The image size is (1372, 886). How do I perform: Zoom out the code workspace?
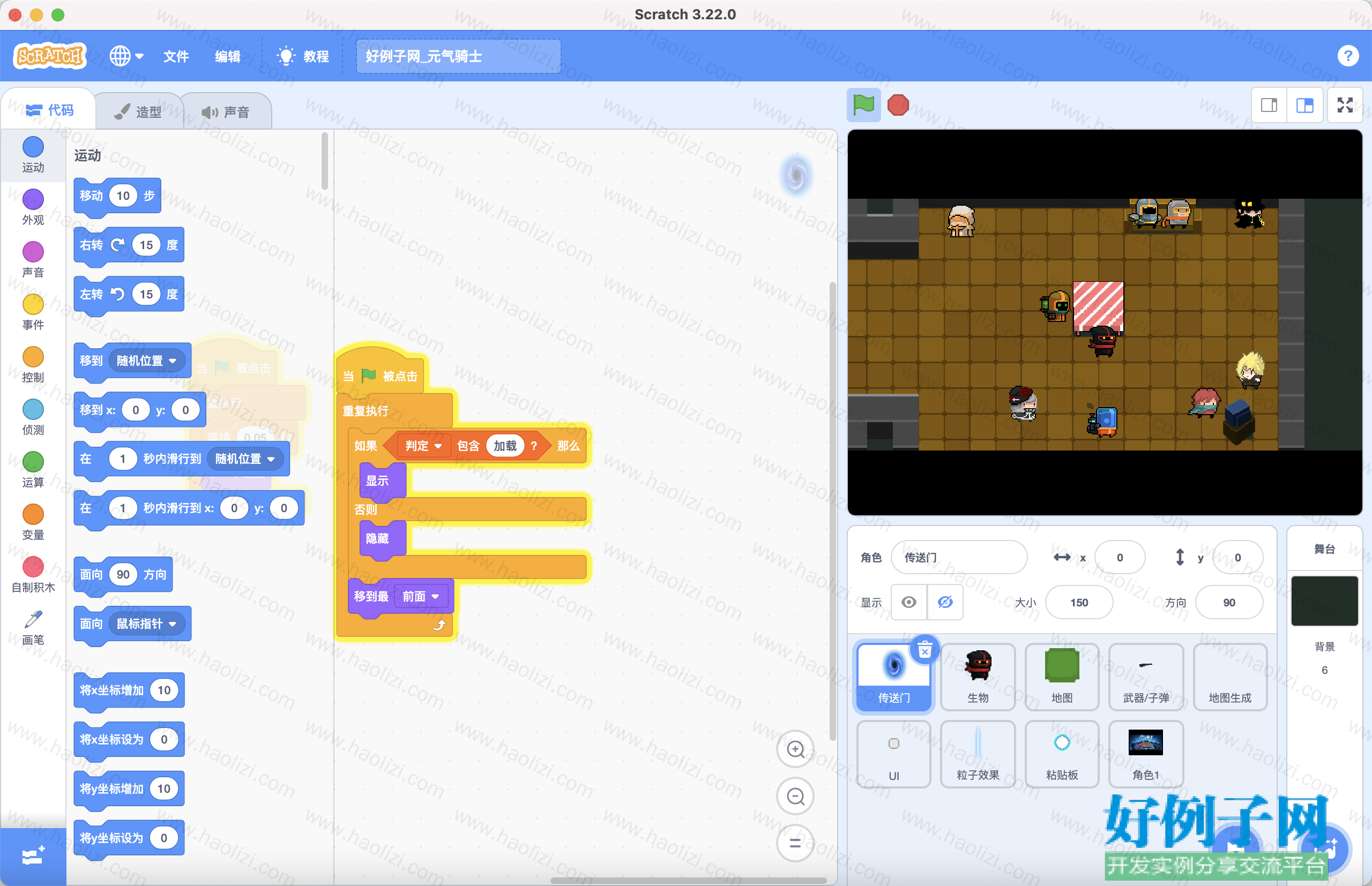795,796
